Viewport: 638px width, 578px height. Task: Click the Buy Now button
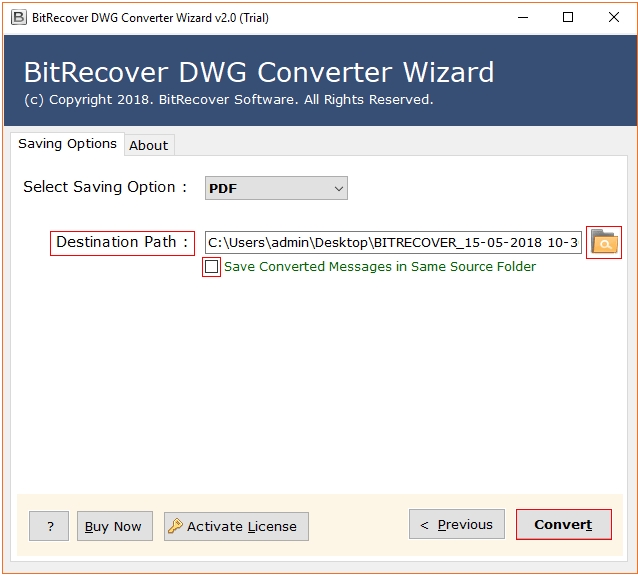pyautogui.click(x=115, y=526)
